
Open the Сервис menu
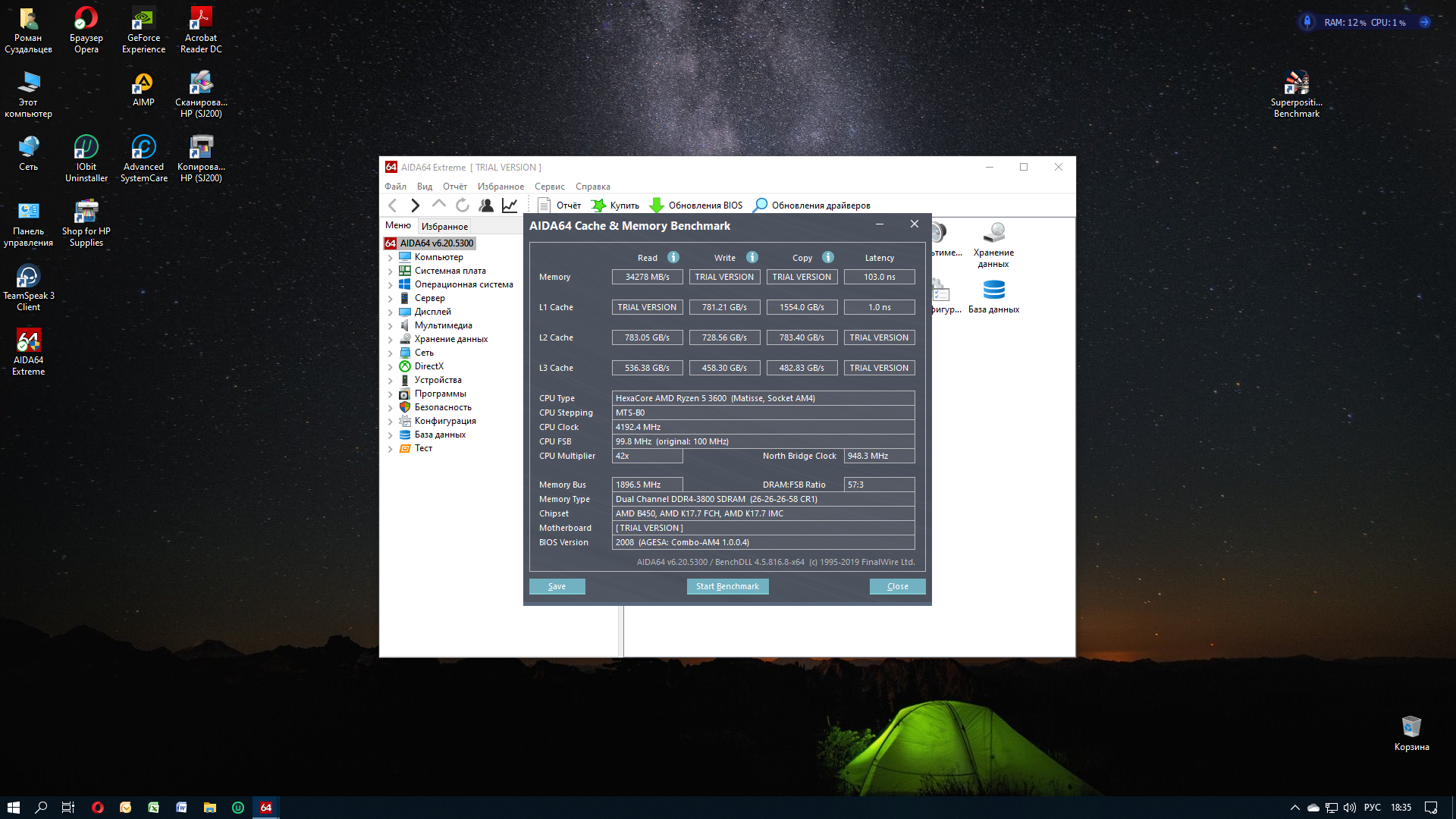(549, 187)
